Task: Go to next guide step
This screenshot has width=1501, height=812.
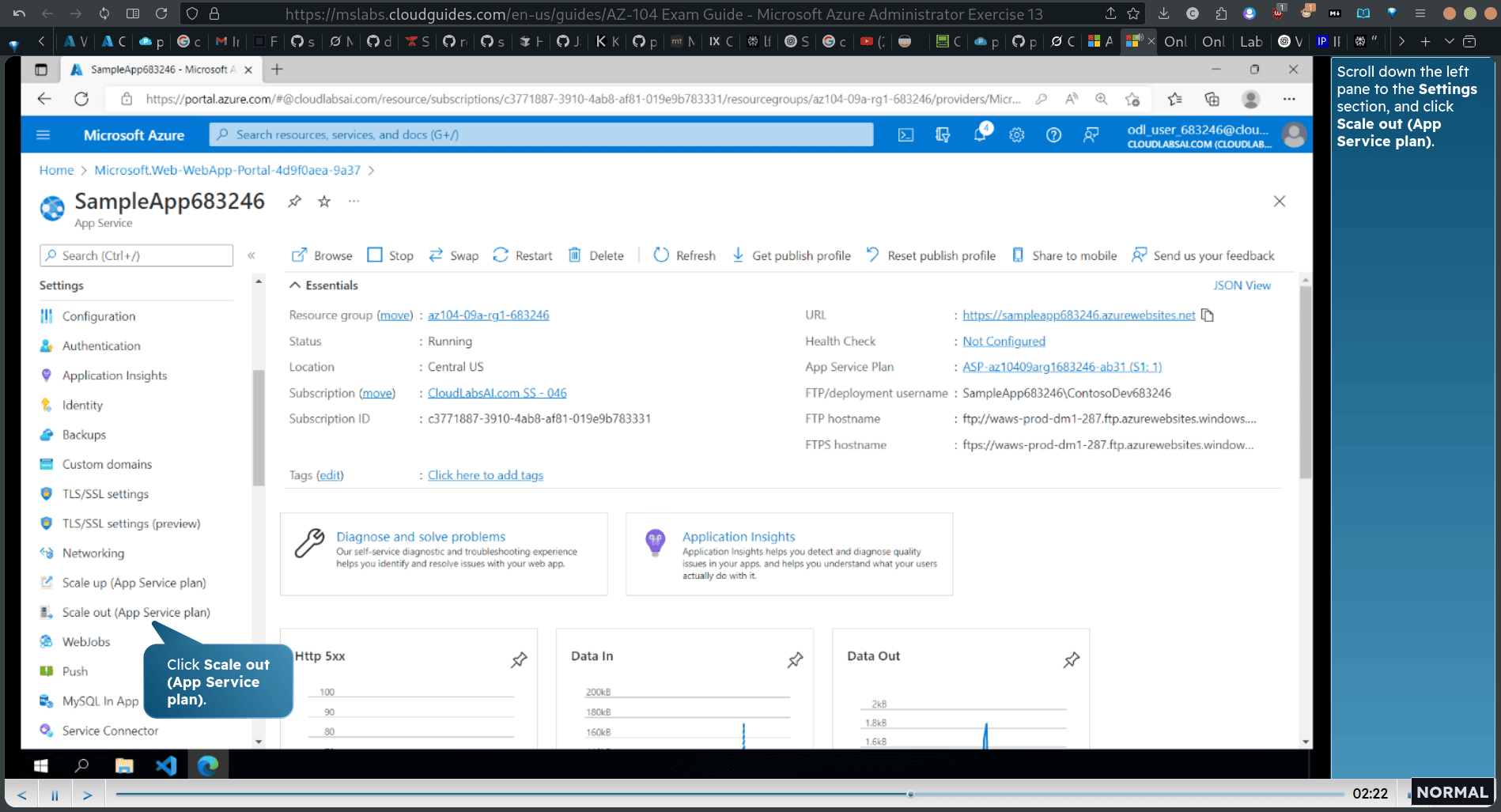Action: [x=88, y=795]
